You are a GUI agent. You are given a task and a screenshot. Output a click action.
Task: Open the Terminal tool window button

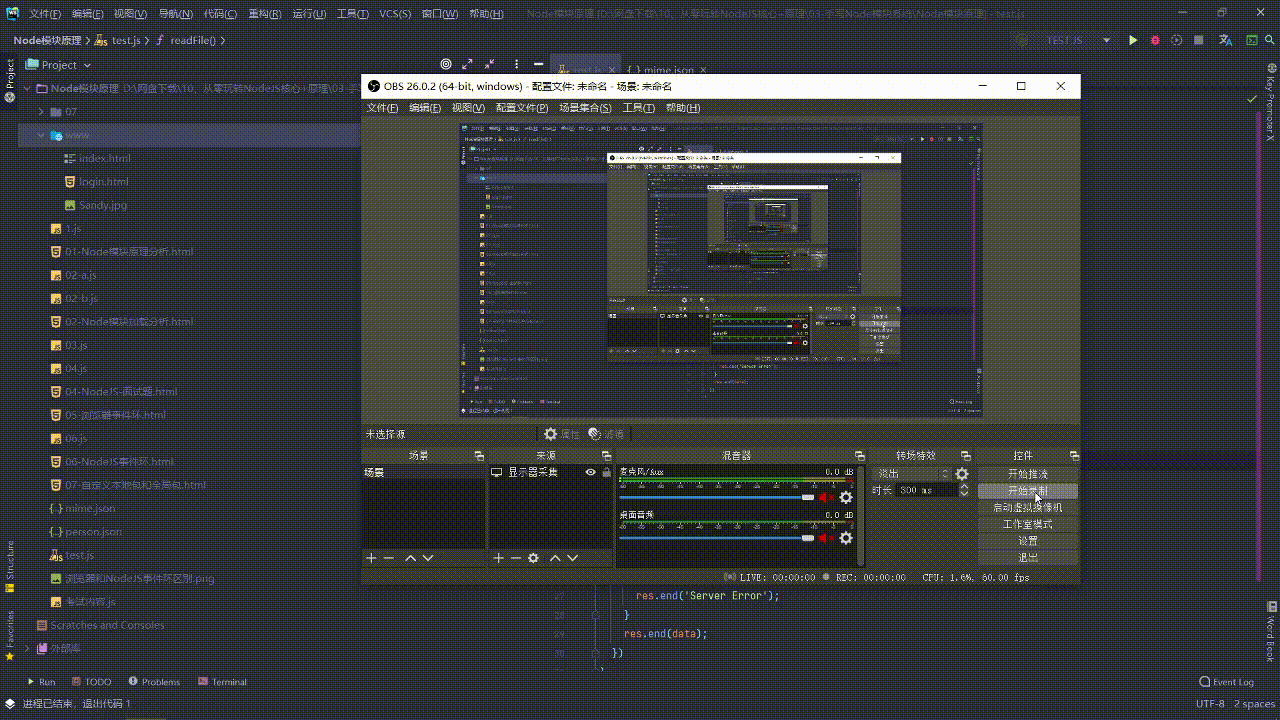coord(222,682)
